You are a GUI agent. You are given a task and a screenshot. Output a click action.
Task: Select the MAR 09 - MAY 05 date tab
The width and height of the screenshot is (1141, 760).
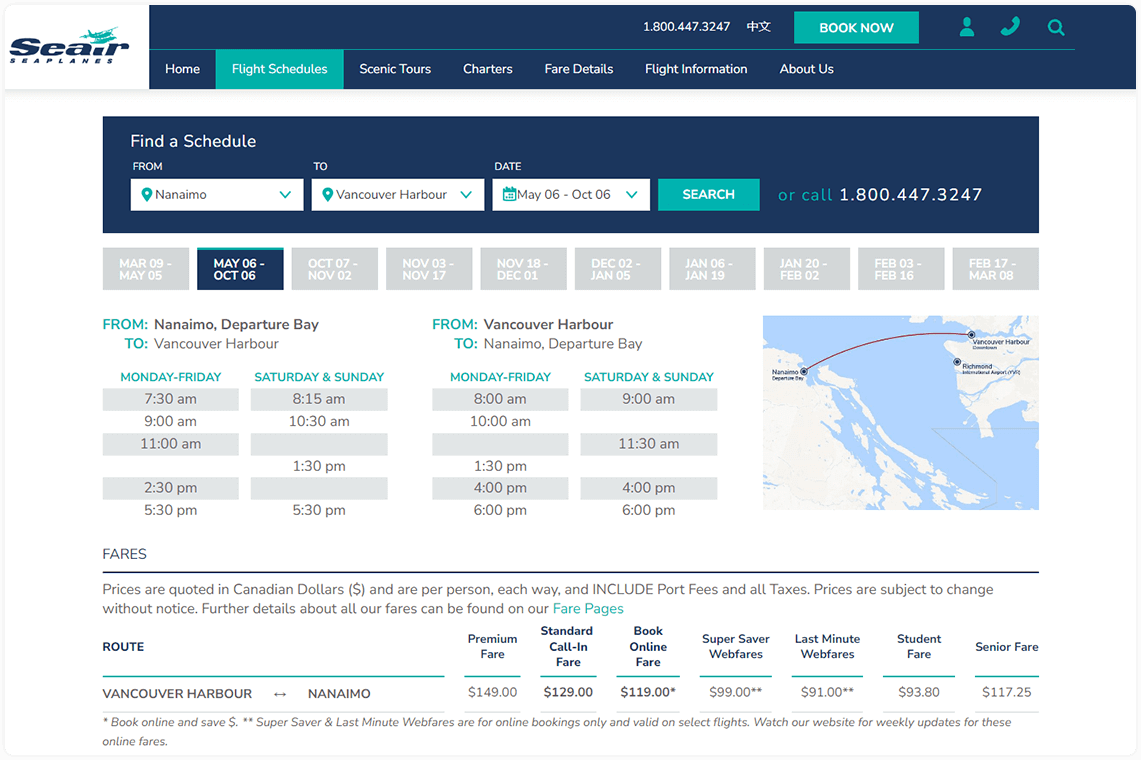[x=146, y=269]
